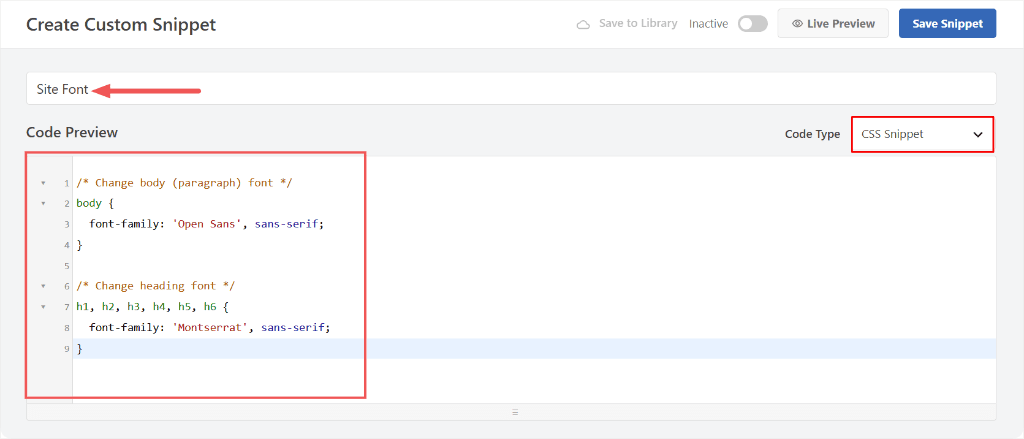
Task: Click the Site Font title field
Action: (511, 89)
